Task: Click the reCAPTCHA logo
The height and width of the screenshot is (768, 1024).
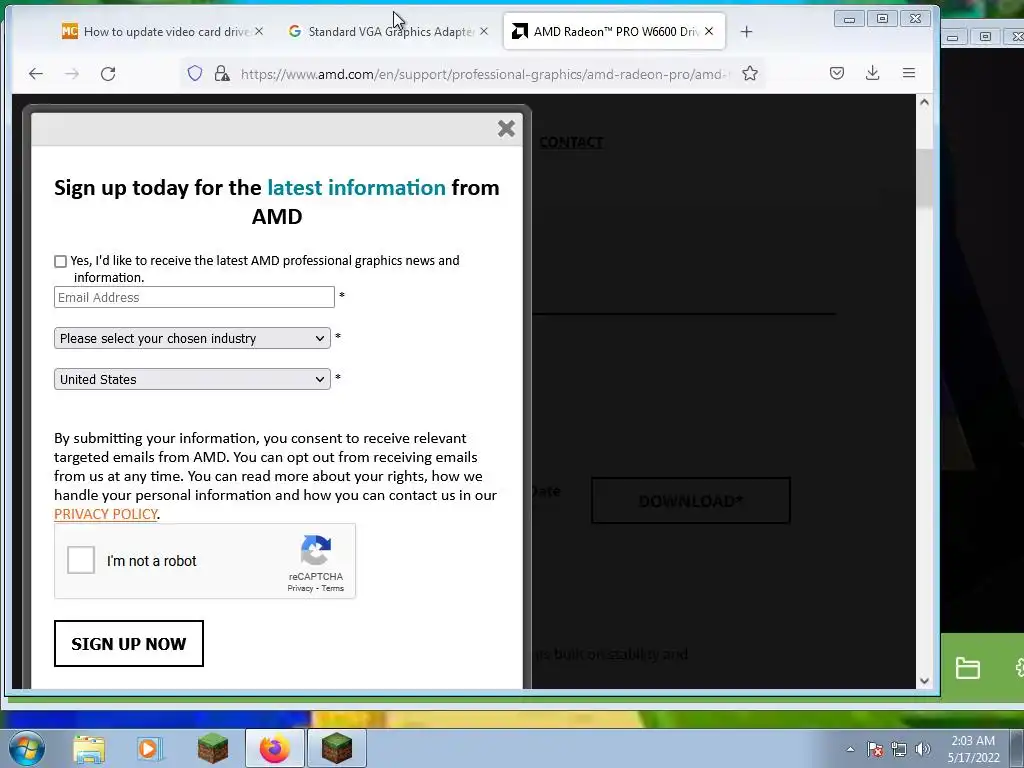Action: click(316, 551)
